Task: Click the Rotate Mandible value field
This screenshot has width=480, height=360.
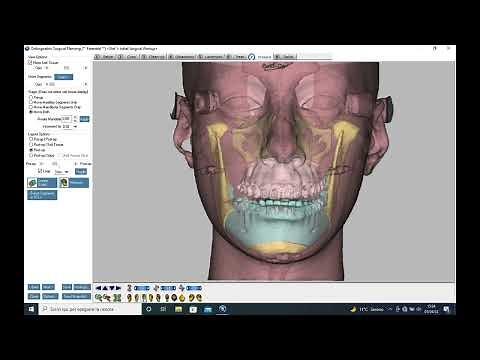Action: click(x=66, y=119)
